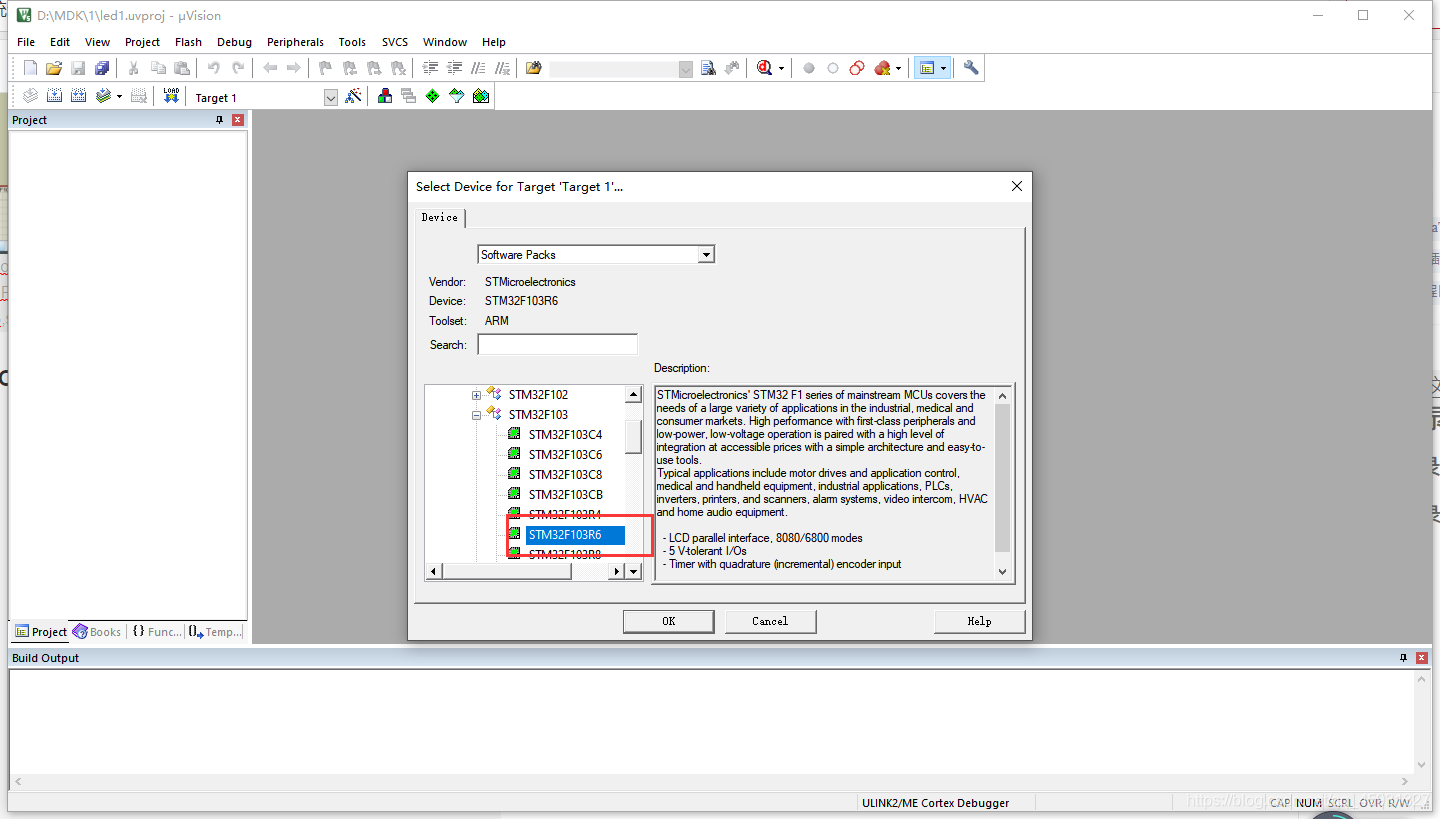Select STM32F103C6 in device tree
1440x819 pixels.
tap(565, 455)
